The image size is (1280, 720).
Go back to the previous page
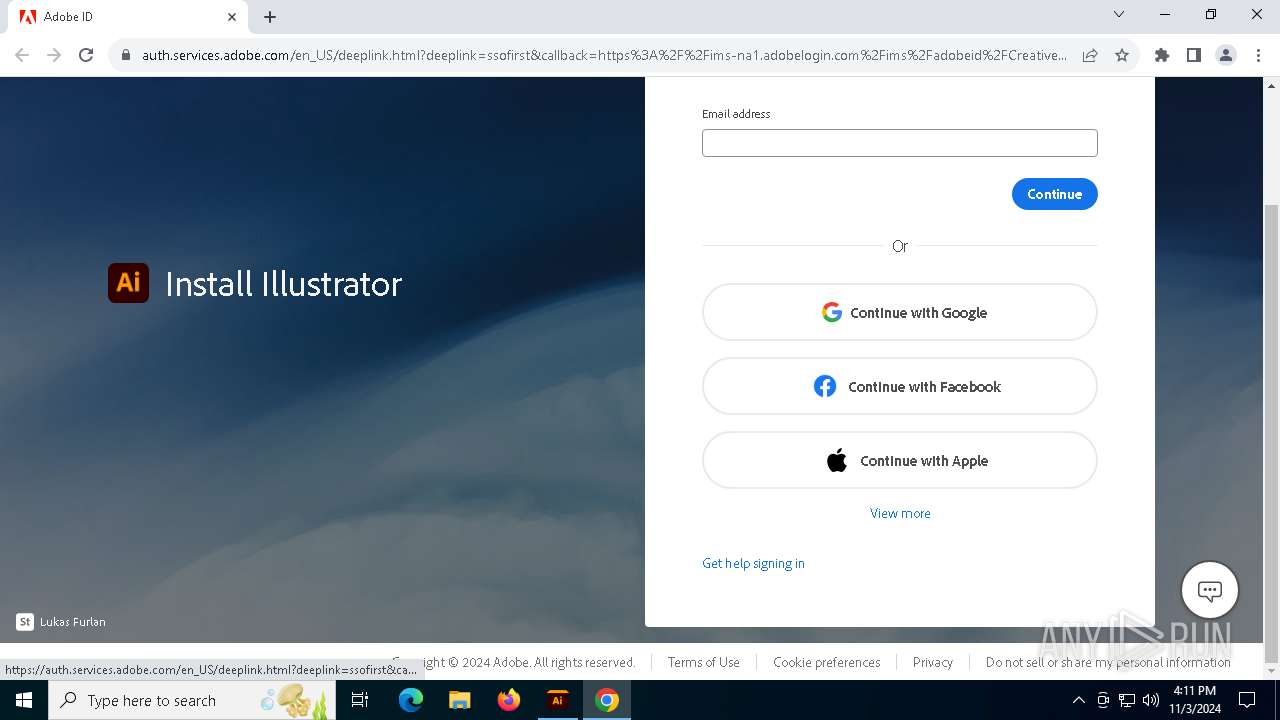click(x=22, y=55)
